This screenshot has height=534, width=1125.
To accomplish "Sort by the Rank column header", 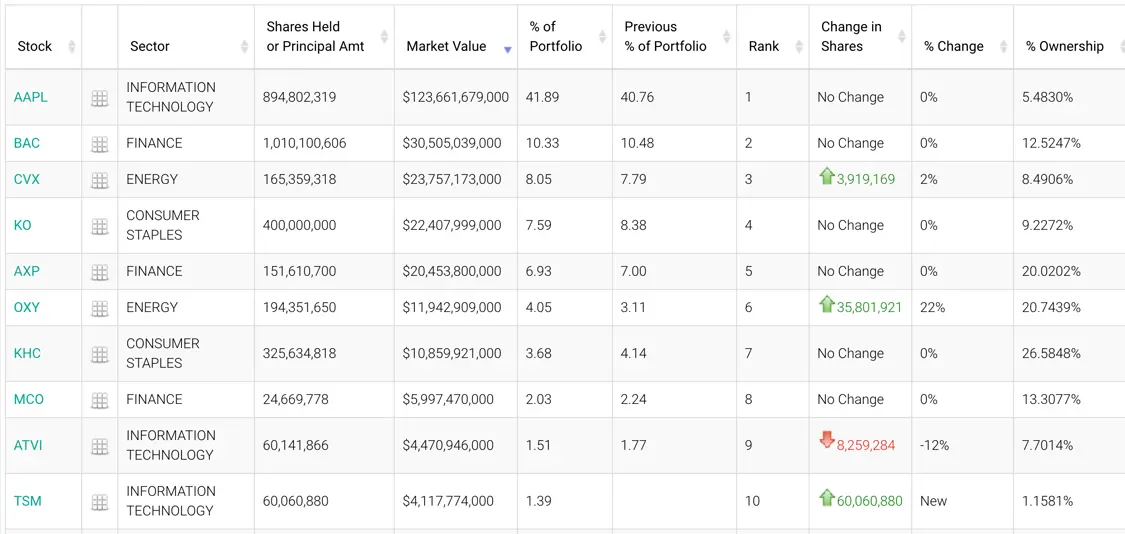I will pyautogui.click(x=764, y=46).
